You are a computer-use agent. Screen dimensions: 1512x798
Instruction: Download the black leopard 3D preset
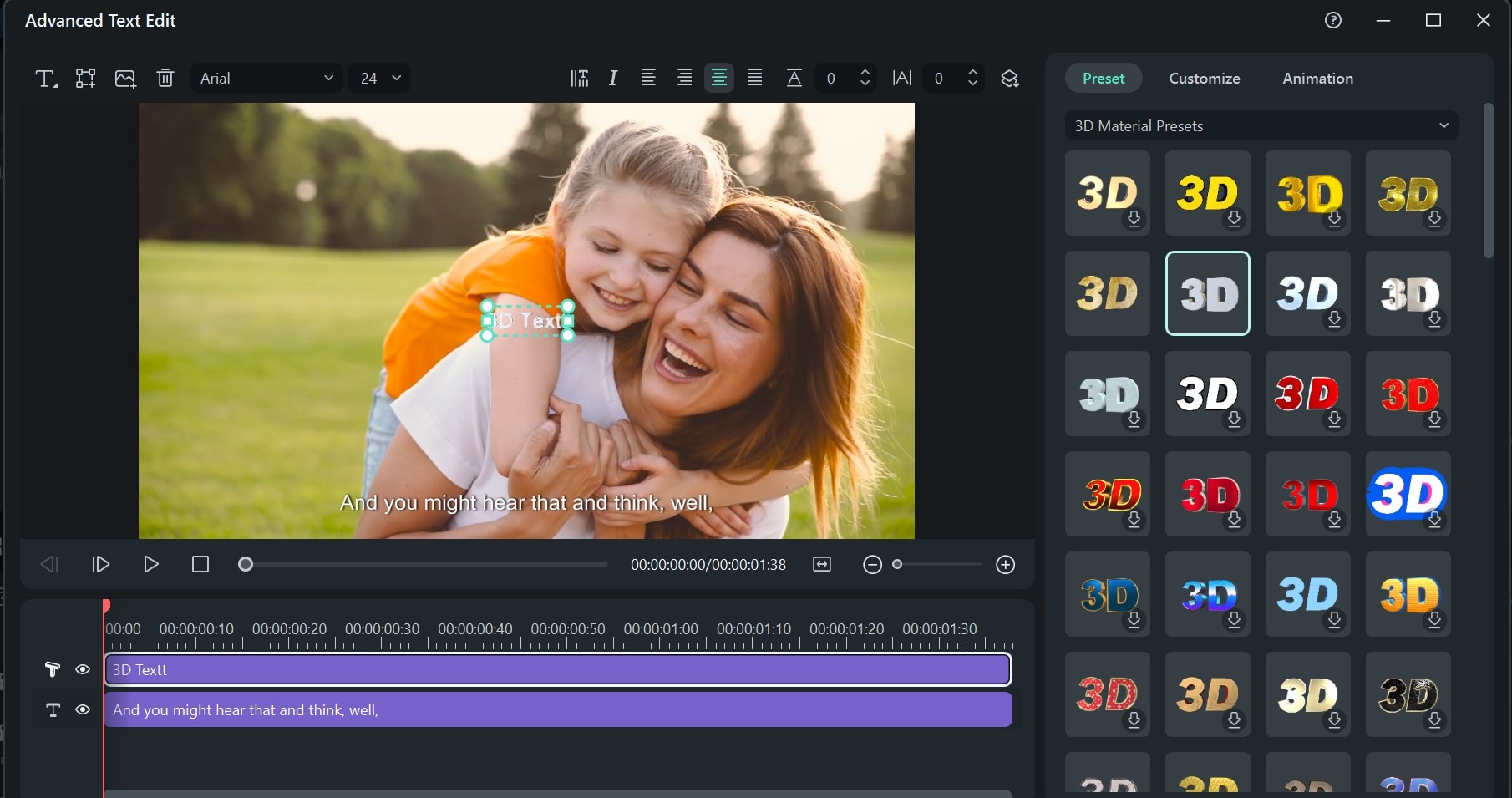click(x=1434, y=720)
